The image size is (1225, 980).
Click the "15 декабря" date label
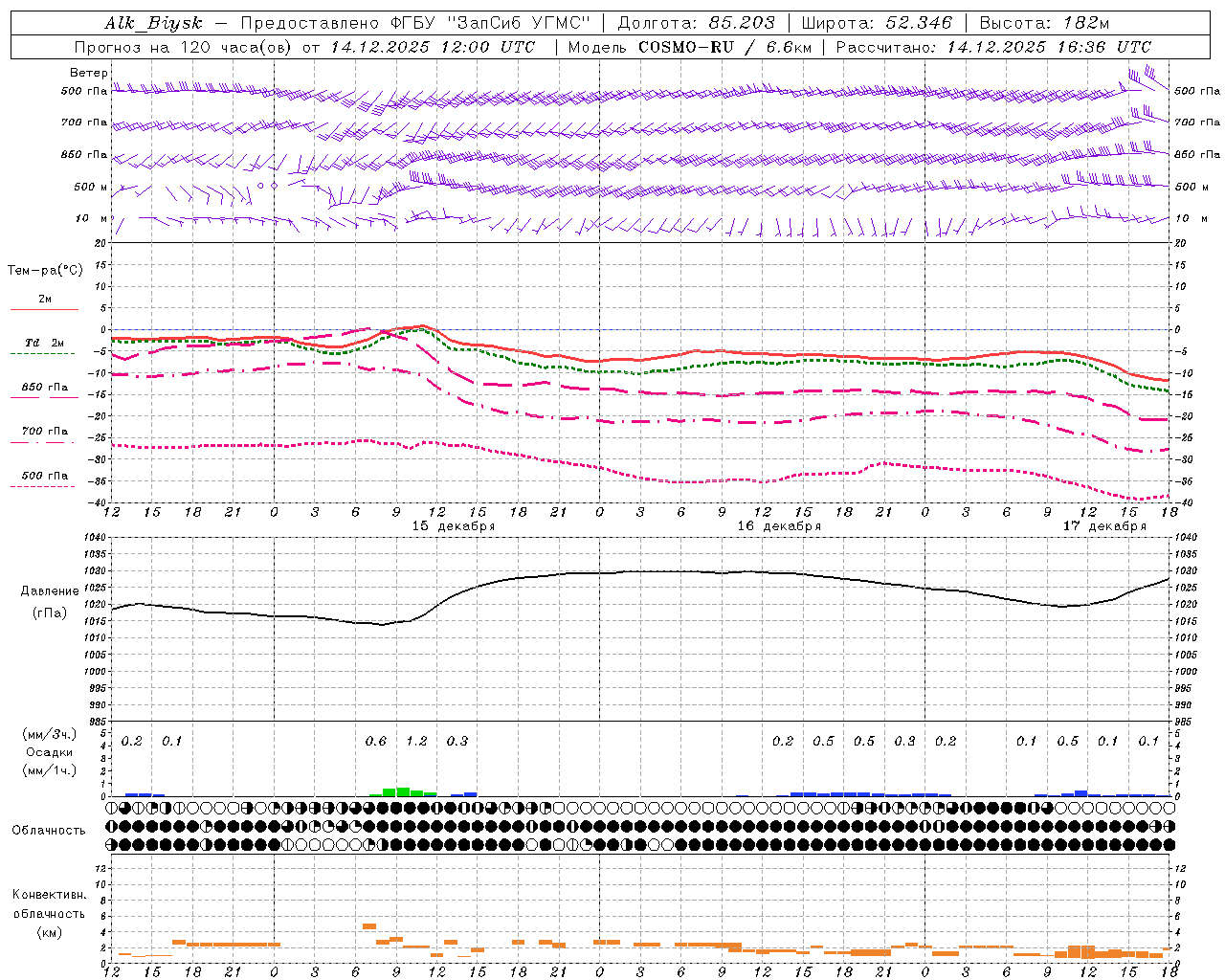(454, 526)
